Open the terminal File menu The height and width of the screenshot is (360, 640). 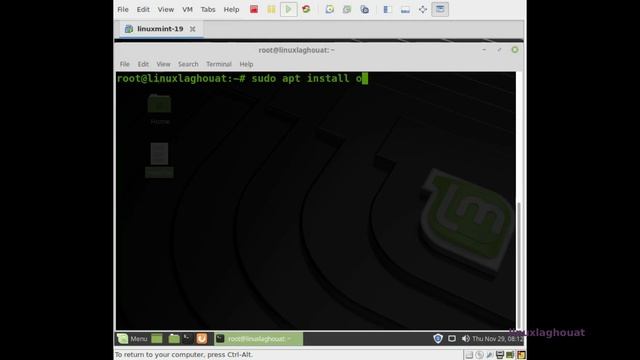point(124,64)
